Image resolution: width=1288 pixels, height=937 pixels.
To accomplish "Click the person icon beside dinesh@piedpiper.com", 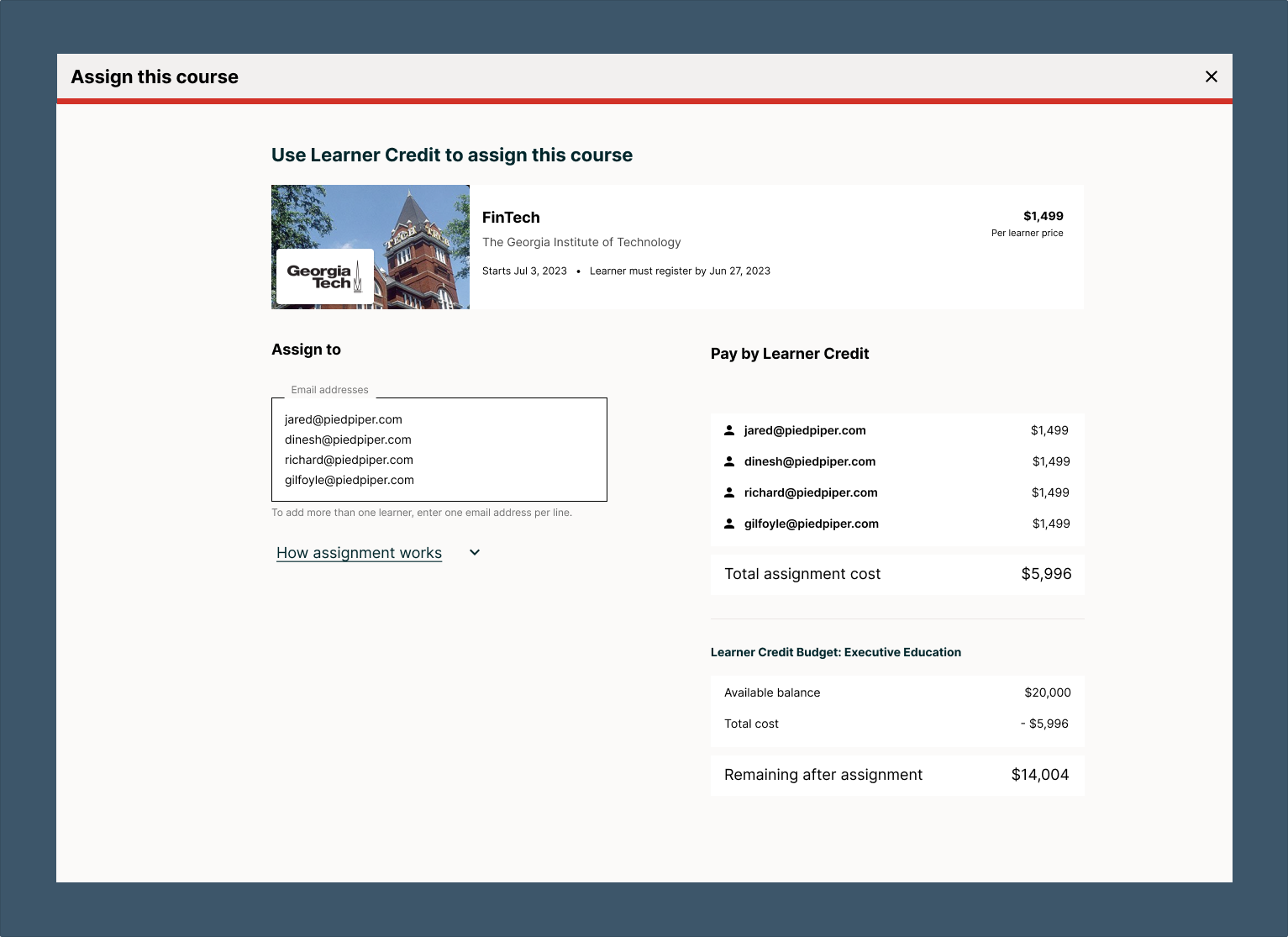I will click(729, 461).
